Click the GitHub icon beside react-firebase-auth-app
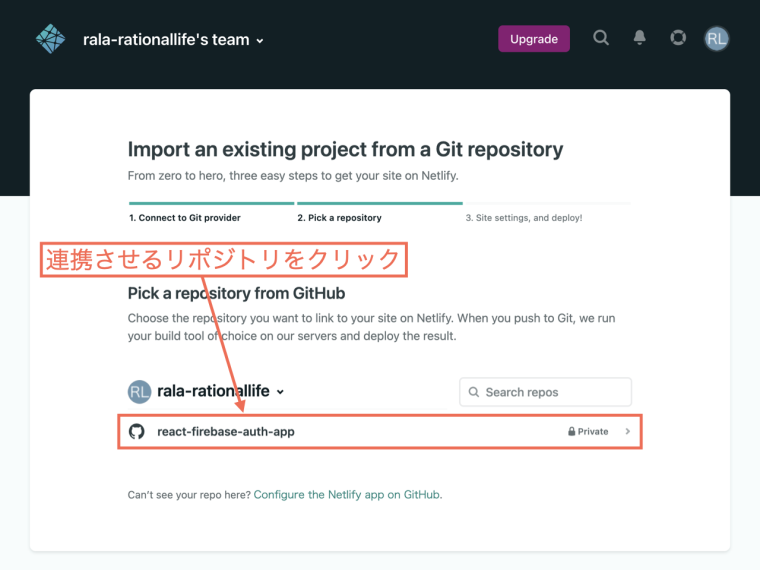Viewport: 760px width, 570px height. 137,431
